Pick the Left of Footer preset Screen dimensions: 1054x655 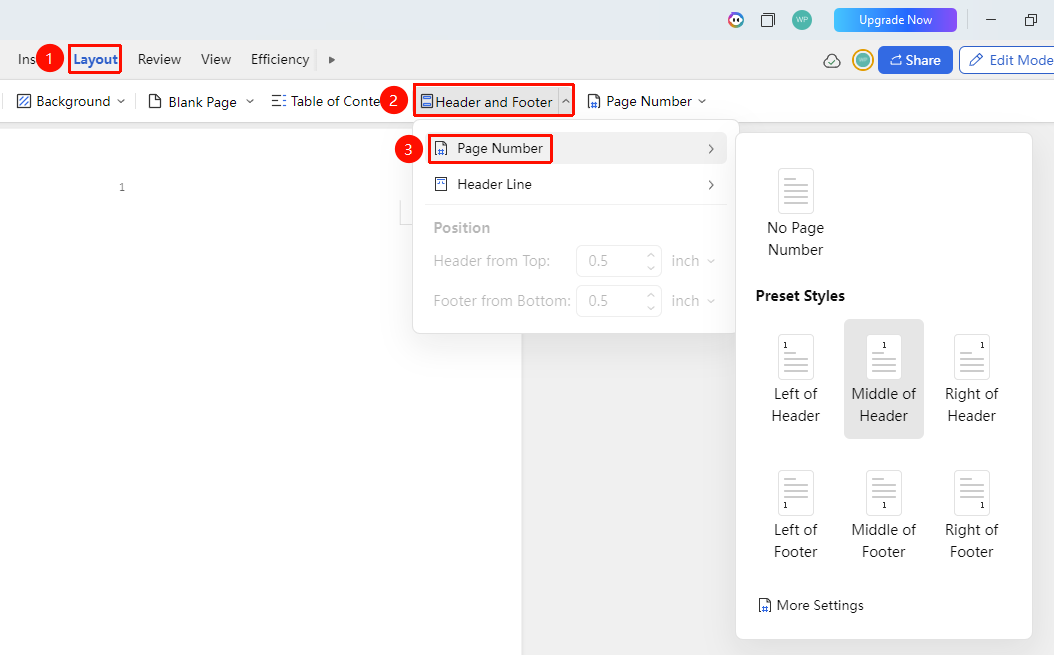(x=796, y=514)
